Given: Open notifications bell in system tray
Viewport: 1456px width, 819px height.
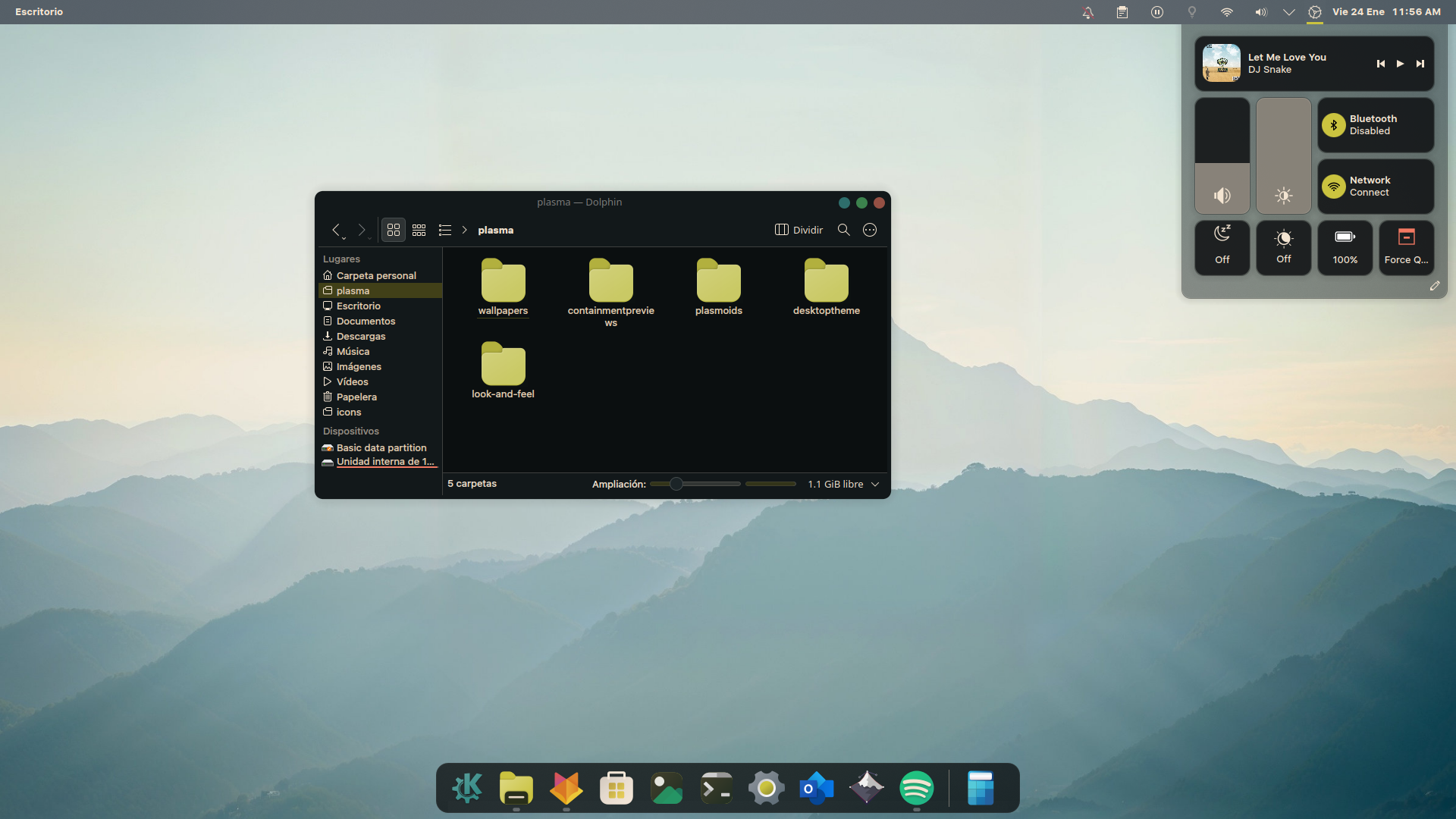Looking at the screenshot, I should point(1087,12).
